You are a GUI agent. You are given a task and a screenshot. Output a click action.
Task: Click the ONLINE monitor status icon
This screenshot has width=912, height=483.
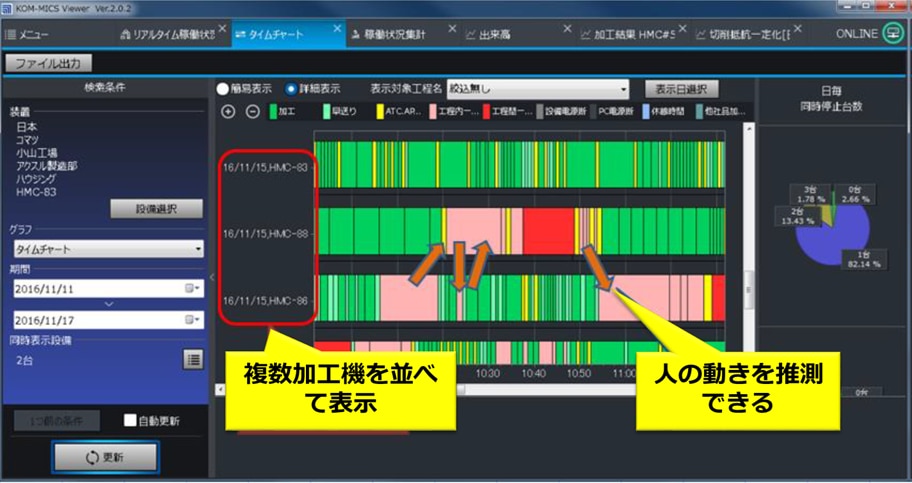[892, 34]
